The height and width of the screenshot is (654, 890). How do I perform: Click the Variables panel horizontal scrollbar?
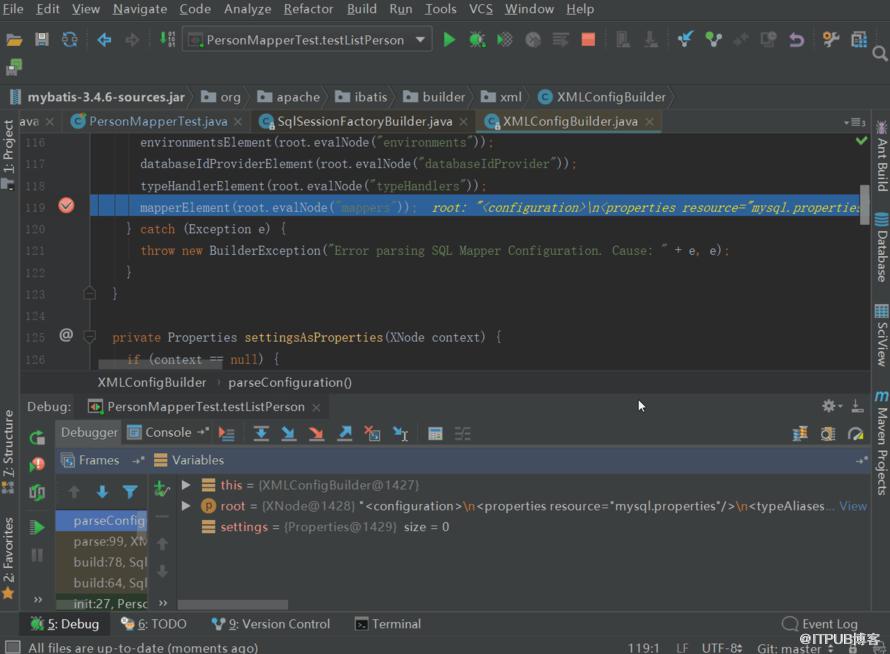[x=233, y=605]
